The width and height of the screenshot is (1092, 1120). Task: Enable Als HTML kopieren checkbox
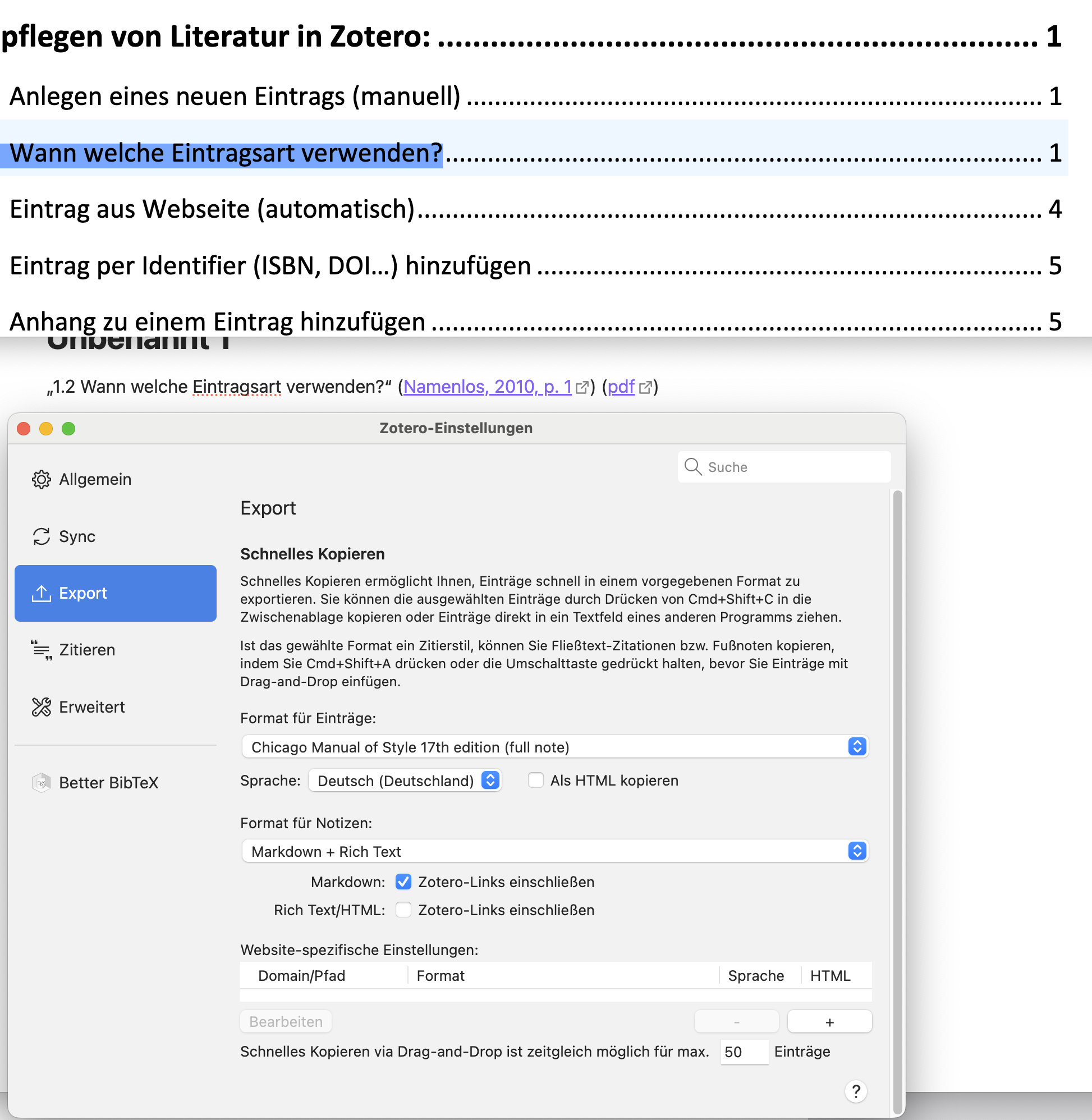click(535, 780)
